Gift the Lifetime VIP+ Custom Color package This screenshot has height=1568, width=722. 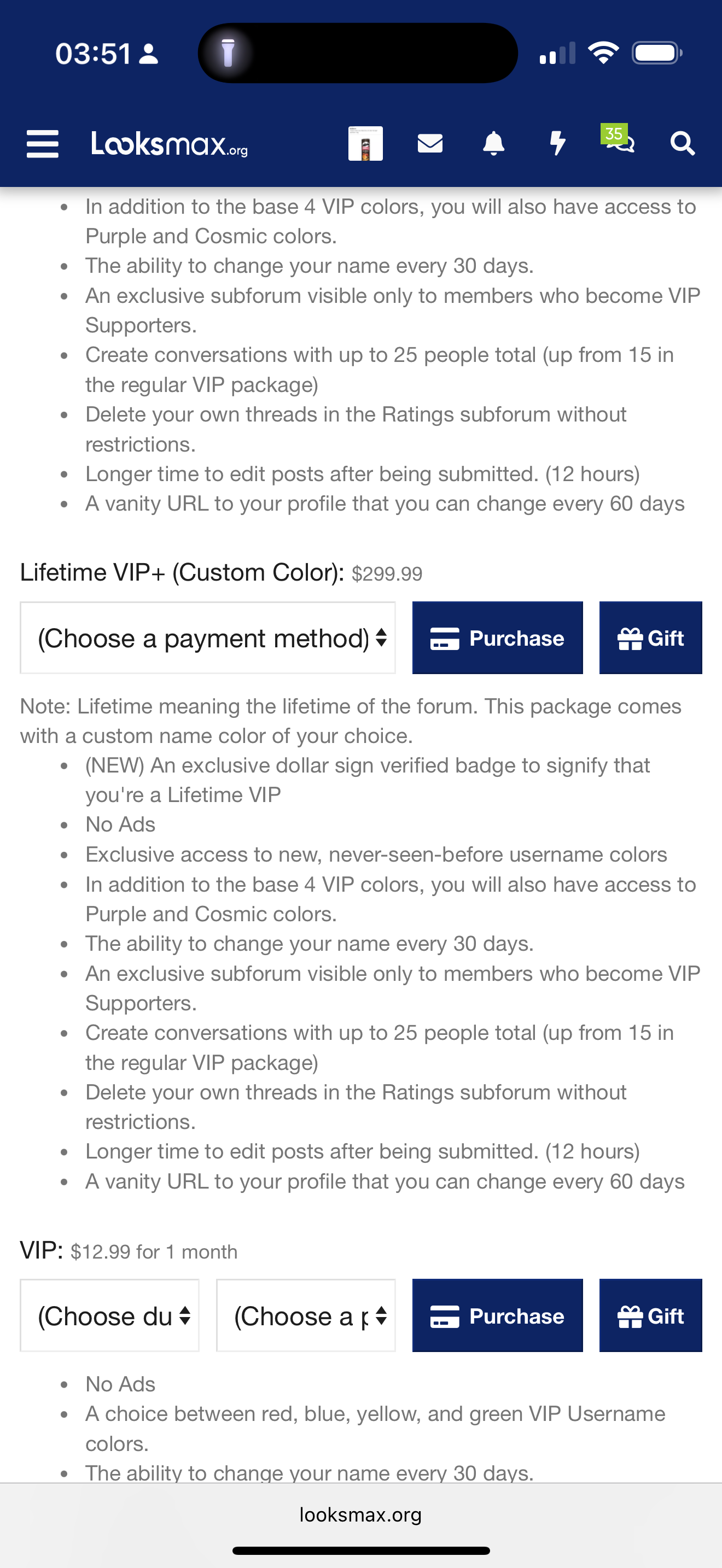tap(651, 638)
